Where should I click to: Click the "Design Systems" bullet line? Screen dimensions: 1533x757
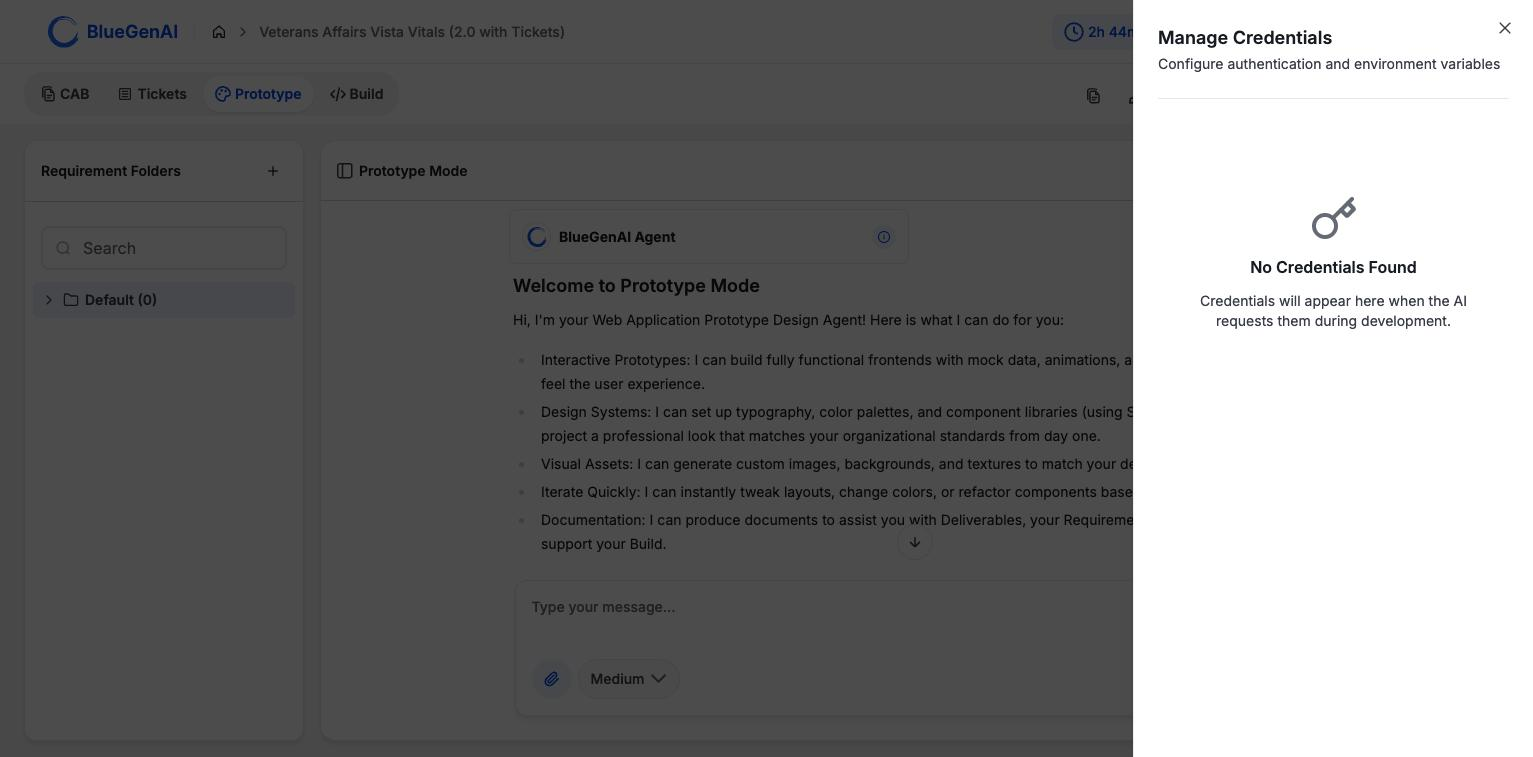[x=836, y=424]
